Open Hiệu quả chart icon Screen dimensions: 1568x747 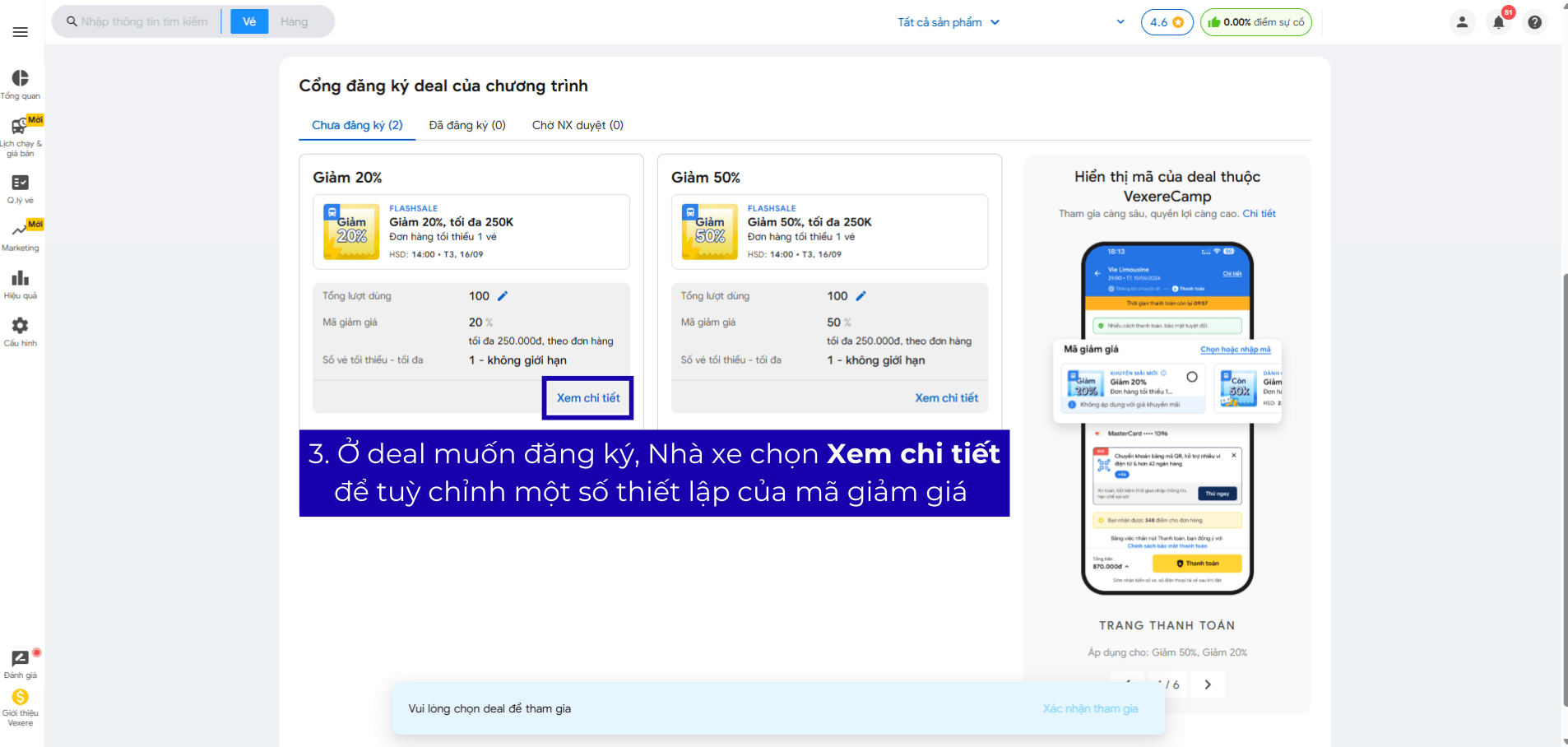point(21,284)
